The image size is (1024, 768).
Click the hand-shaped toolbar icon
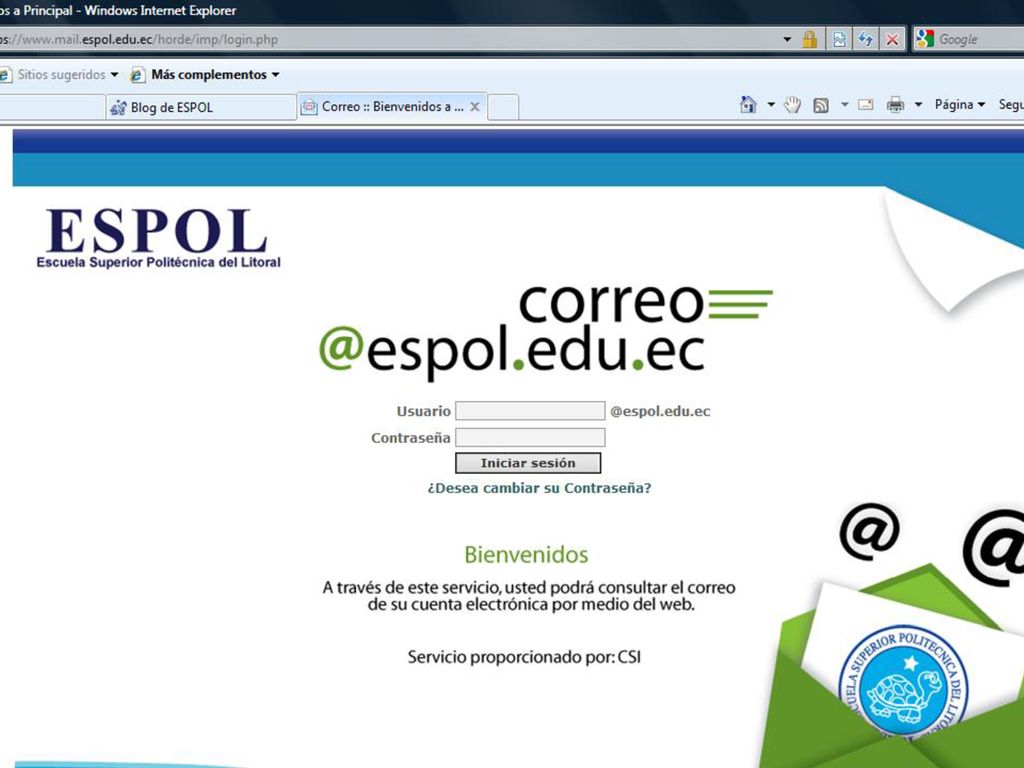792,104
